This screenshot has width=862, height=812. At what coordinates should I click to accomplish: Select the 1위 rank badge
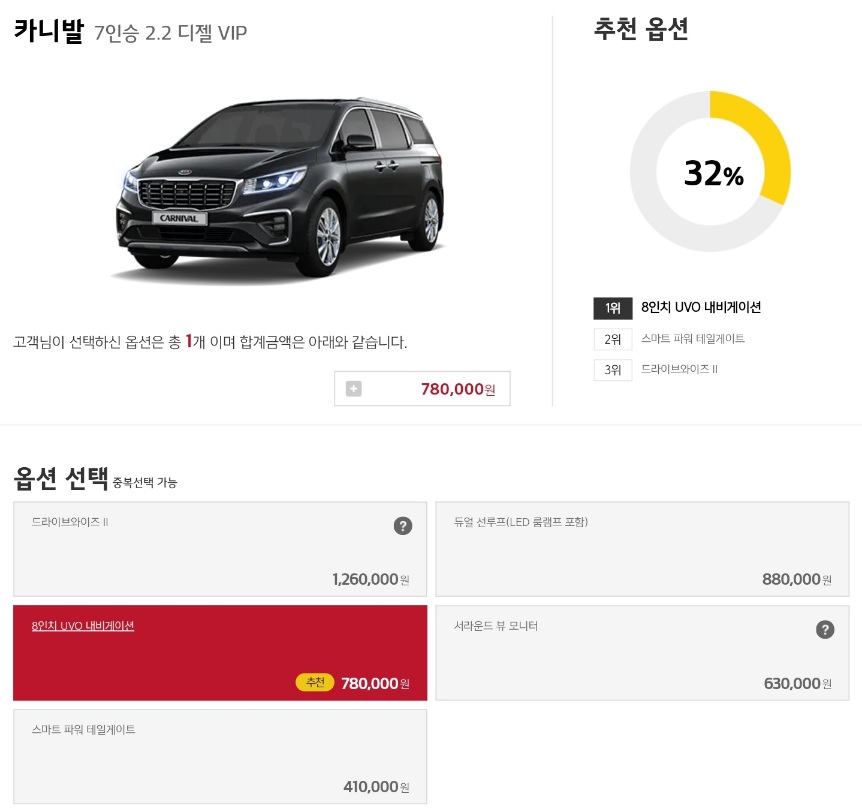point(612,309)
